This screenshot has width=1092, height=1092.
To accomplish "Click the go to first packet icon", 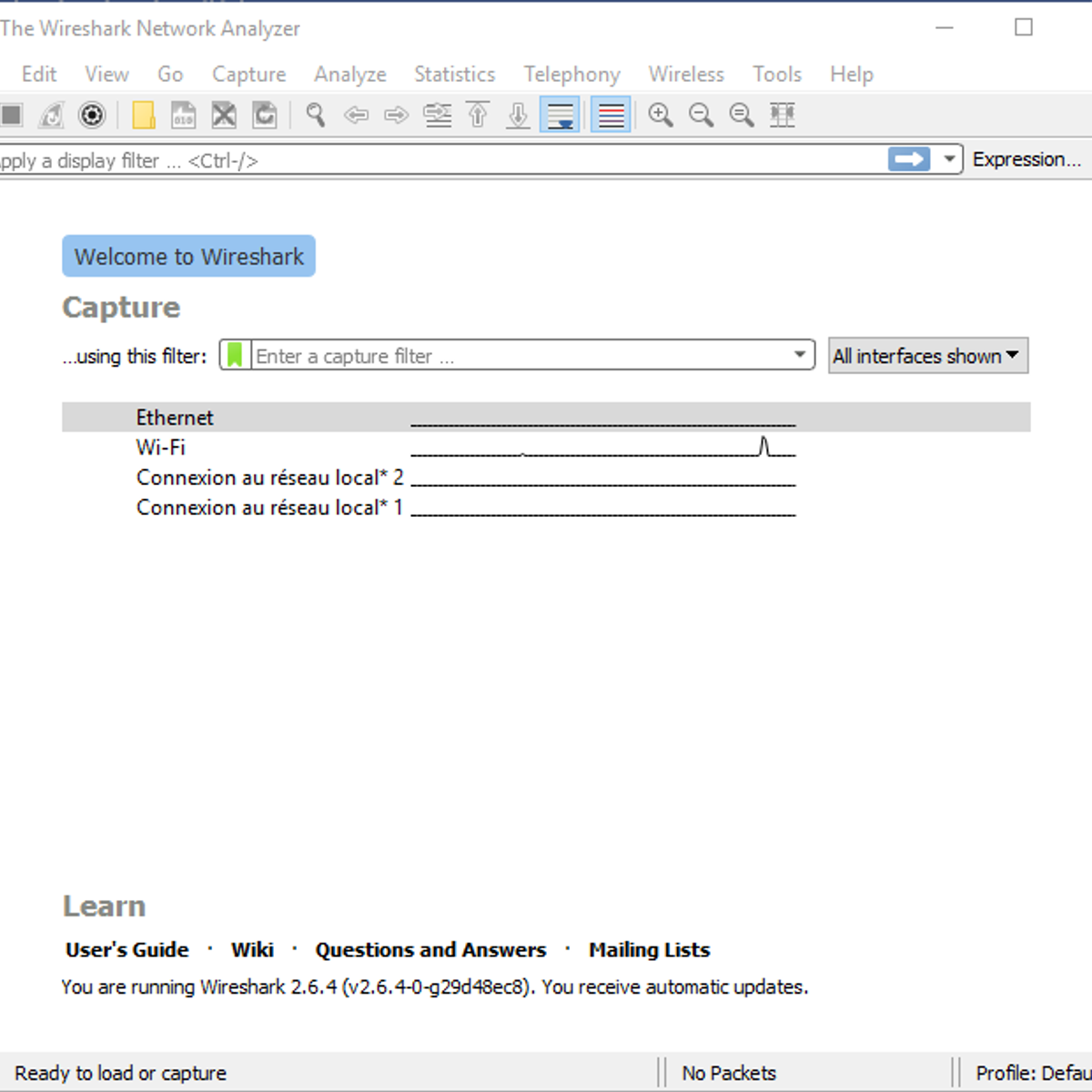I will 478,116.
